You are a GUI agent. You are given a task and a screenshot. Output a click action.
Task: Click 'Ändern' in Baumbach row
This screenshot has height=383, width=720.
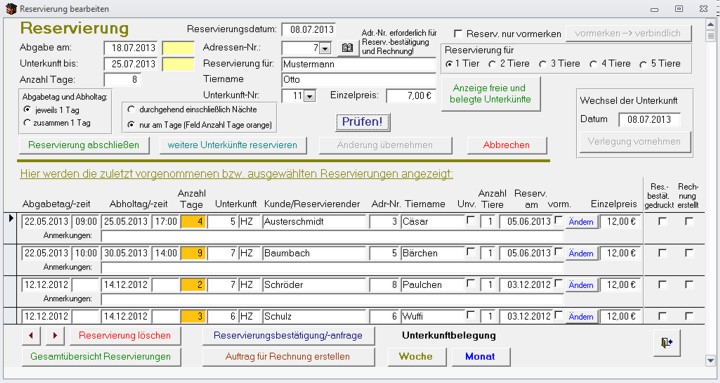click(x=581, y=253)
